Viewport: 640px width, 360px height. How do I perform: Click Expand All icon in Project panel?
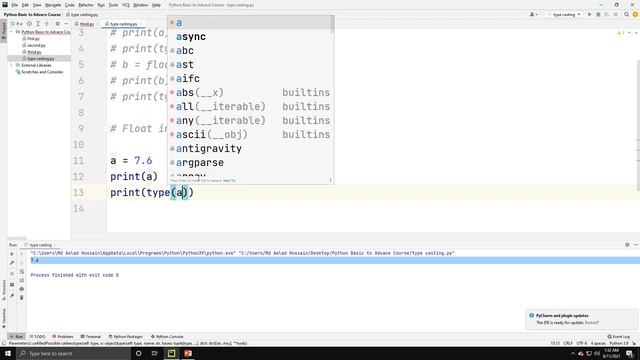[38, 24]
